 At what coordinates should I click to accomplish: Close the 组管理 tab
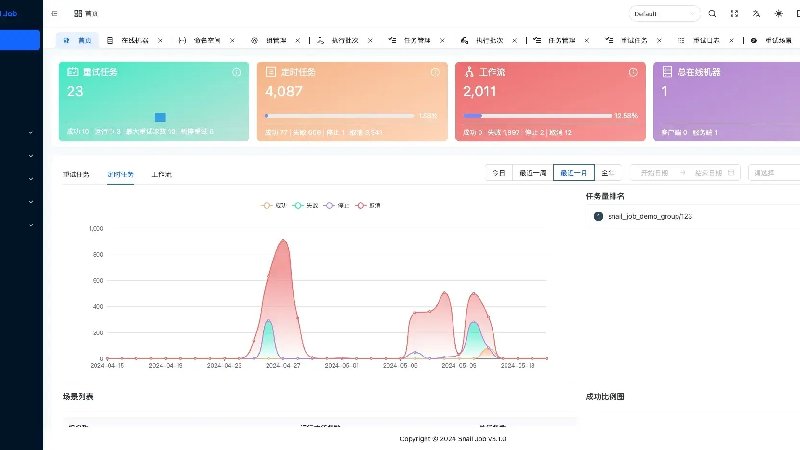click(297, 40)
